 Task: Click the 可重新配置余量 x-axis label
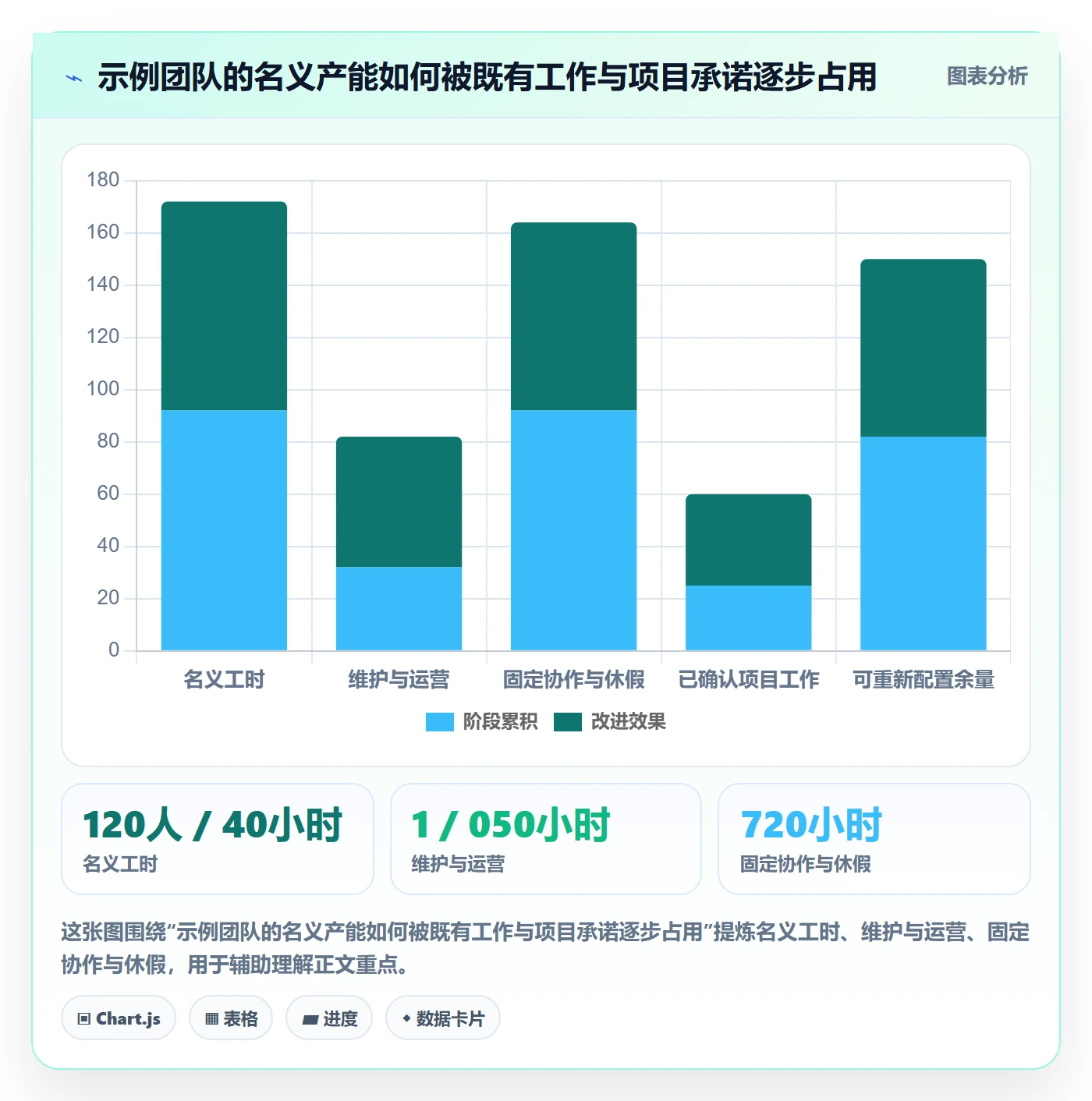coord(923,680)
